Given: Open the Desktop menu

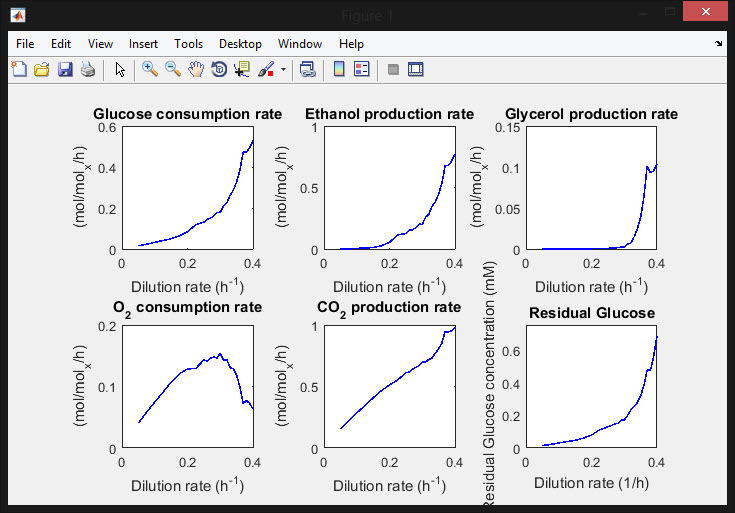Looking at the screenshot, I should click(240, 44).
